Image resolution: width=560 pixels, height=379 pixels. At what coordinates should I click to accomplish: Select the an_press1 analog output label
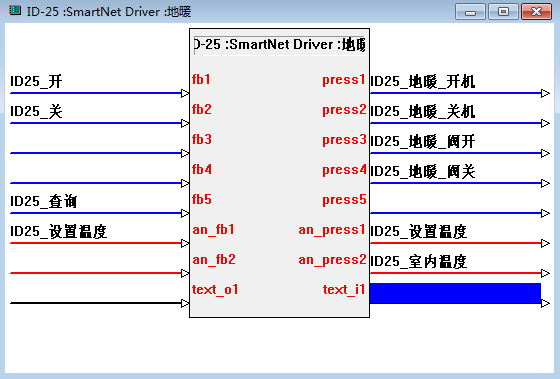[332, 230]
